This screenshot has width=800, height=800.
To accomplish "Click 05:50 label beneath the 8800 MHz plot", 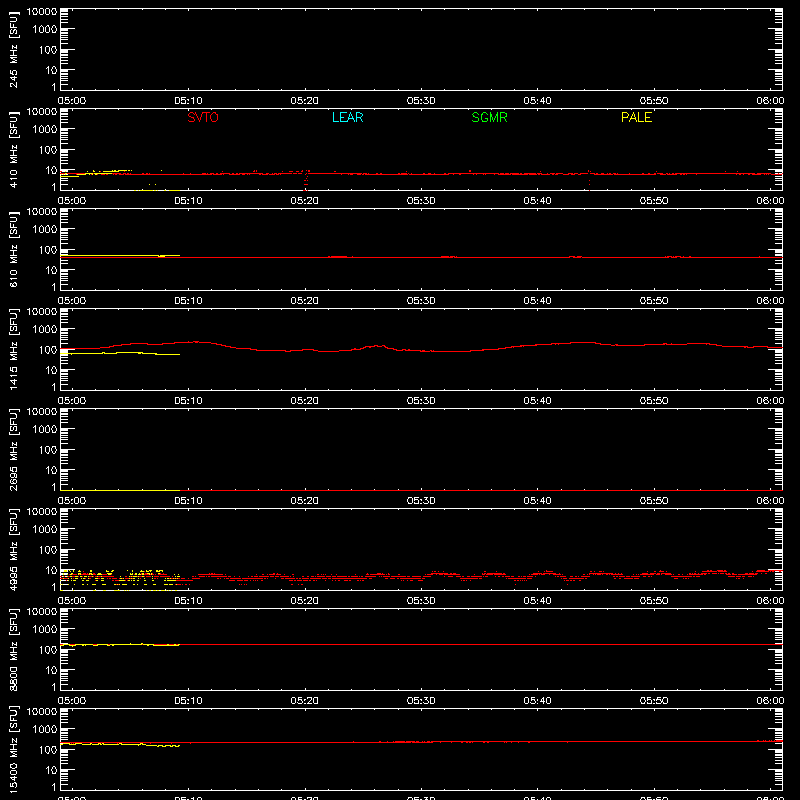I will tap(654, 701).
